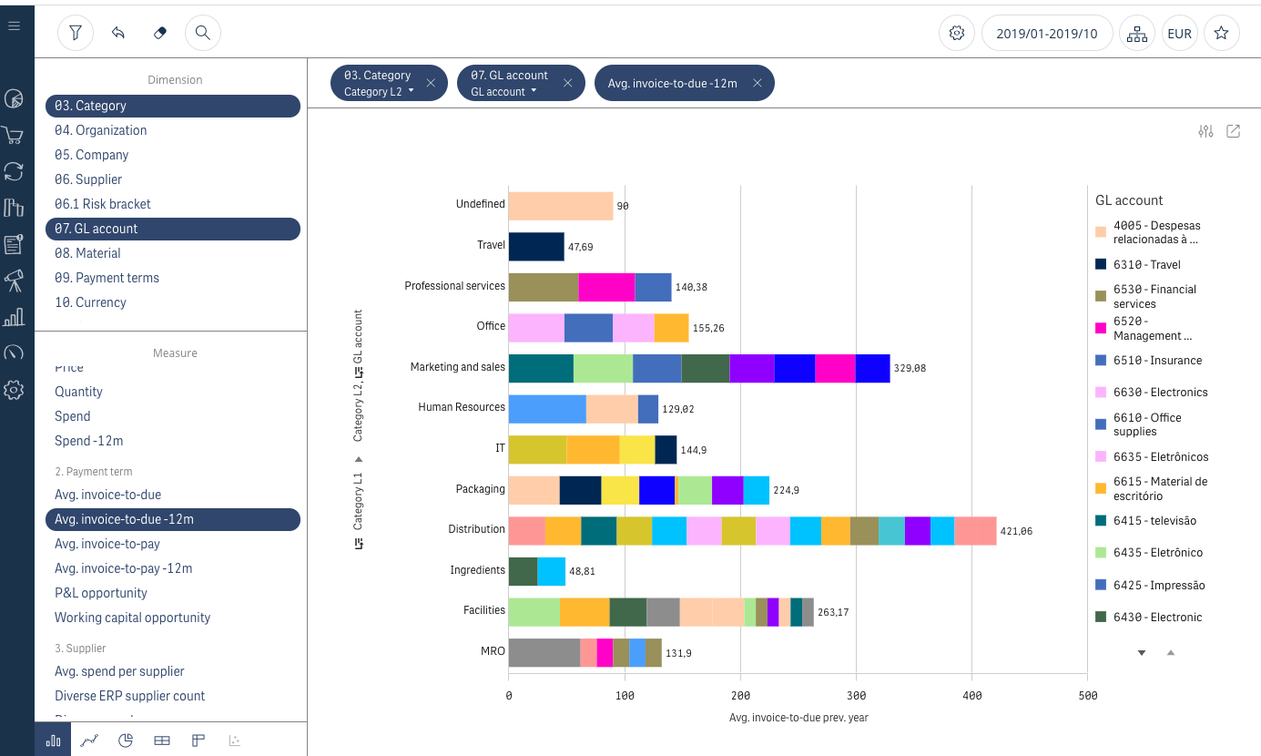1261x756 pixels.
Task: Click the star favorites icon
Action: pos(1221,33)
